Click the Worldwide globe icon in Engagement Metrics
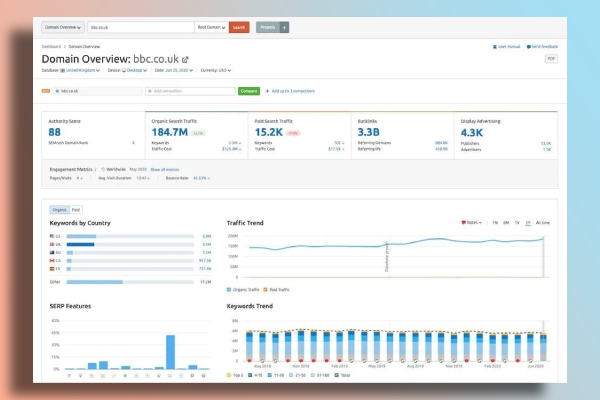Screen dimensions: 600x400 click(x=103, y=169)
